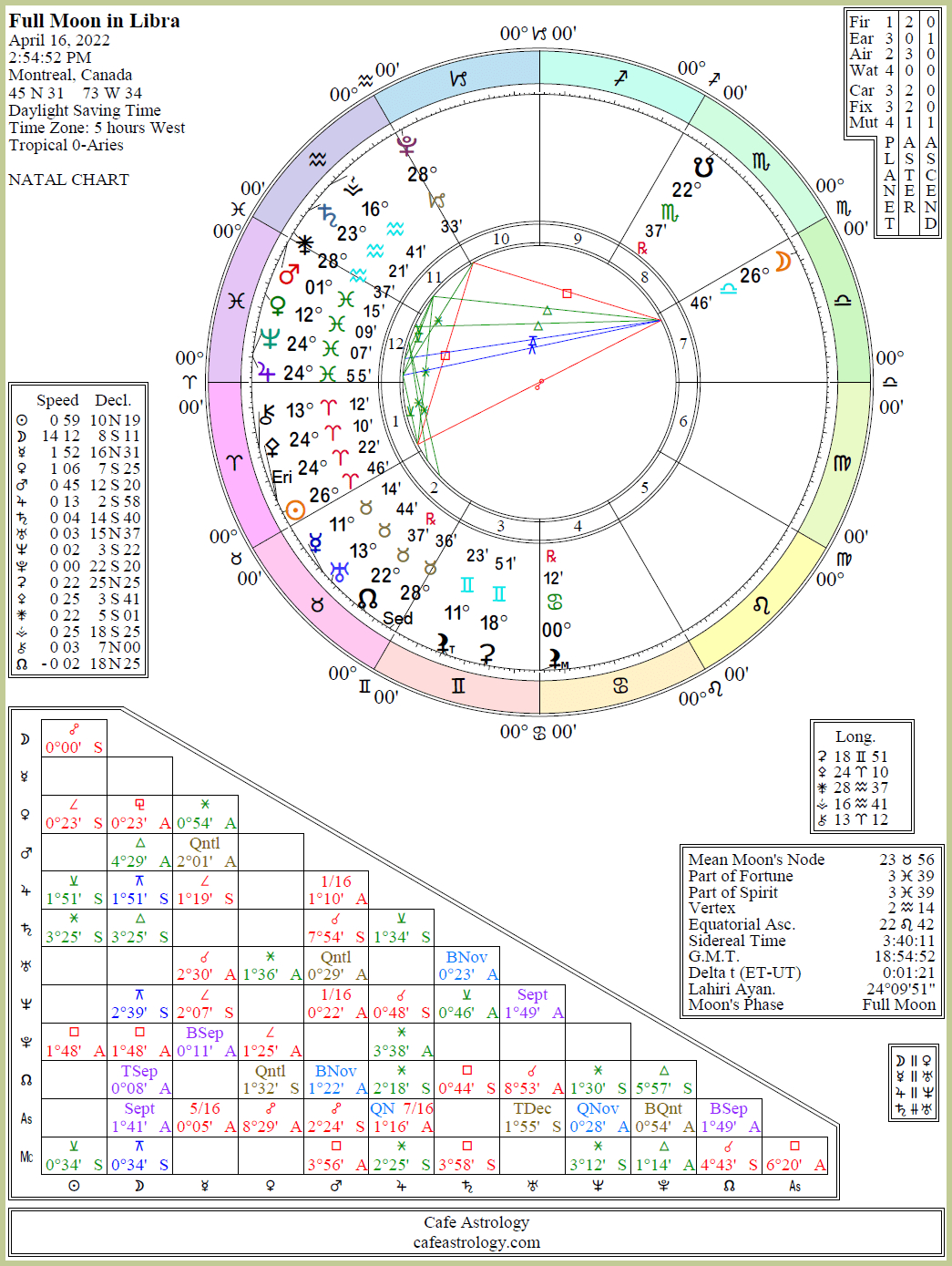Image resolution: width=952 pixels, height=1266 pixels.
Task: Click house number 4 on the inner wheel
Action: [578, 526]
